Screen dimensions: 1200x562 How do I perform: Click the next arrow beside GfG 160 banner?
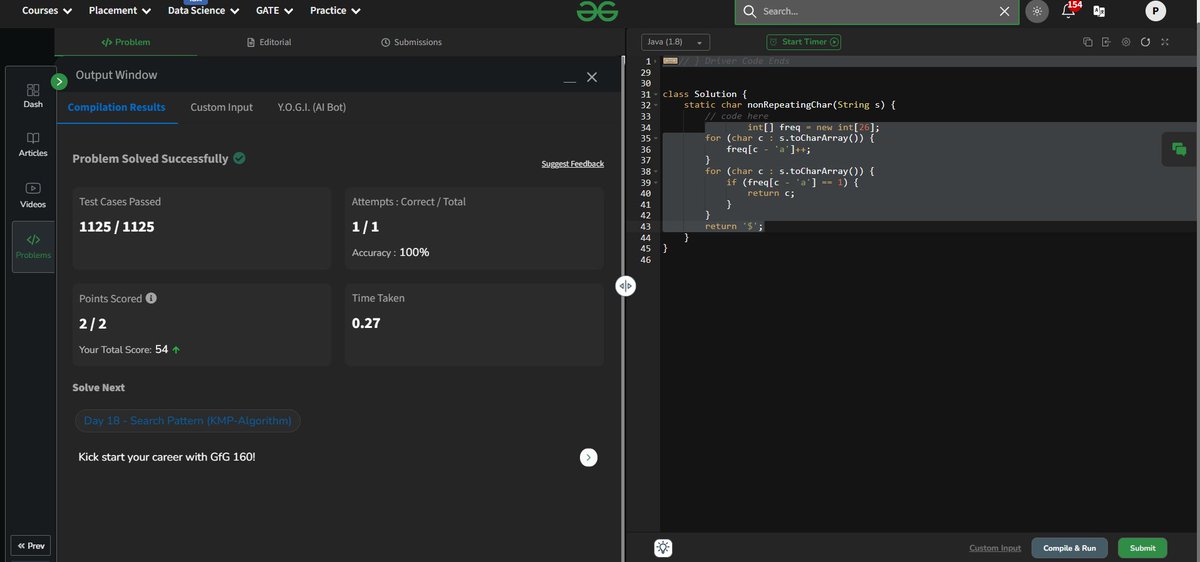pyautogui.click(x=589, y=457)
